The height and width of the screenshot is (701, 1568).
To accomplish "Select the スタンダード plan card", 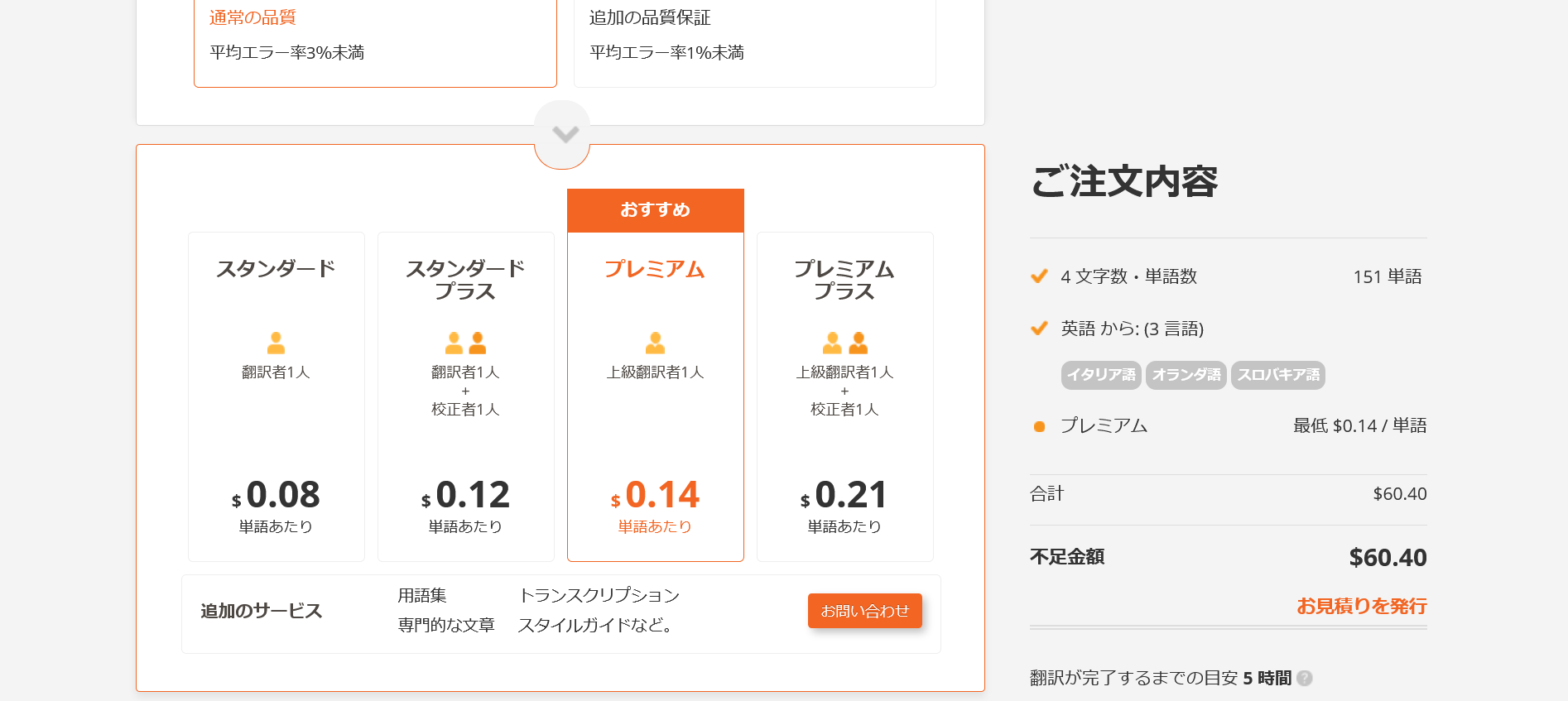I will click(x=277, y=396).
